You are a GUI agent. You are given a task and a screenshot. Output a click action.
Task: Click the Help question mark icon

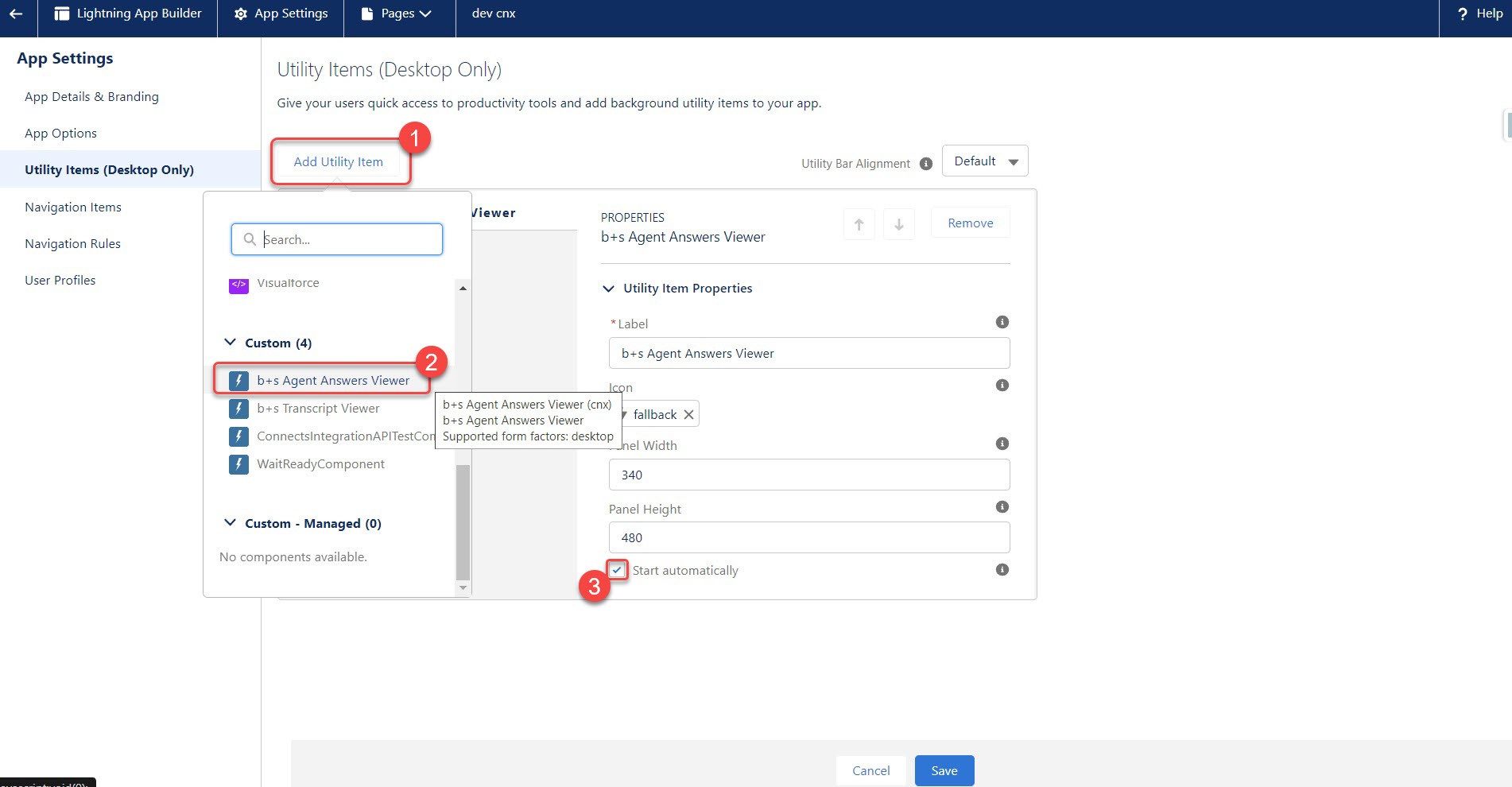pos(1462,14)
